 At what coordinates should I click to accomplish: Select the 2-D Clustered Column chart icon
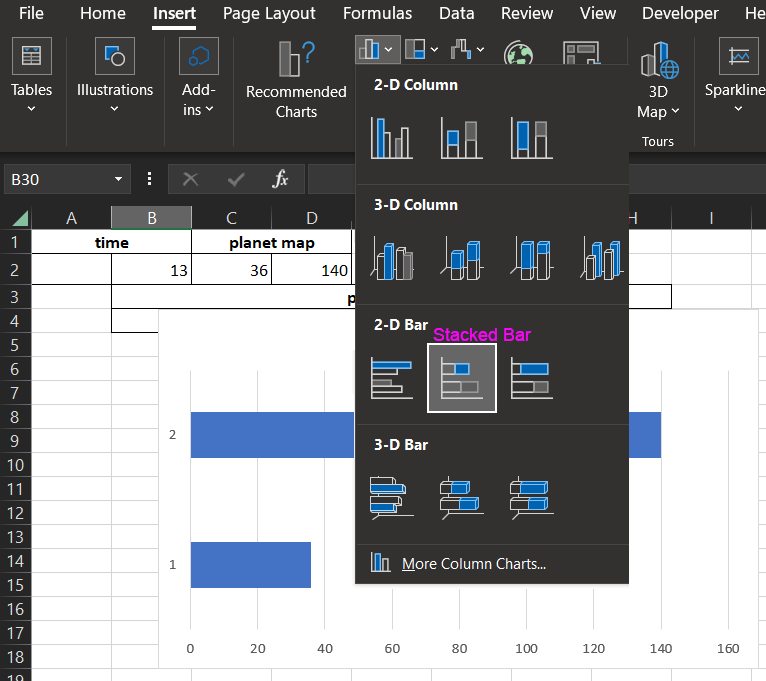(391, 138)
